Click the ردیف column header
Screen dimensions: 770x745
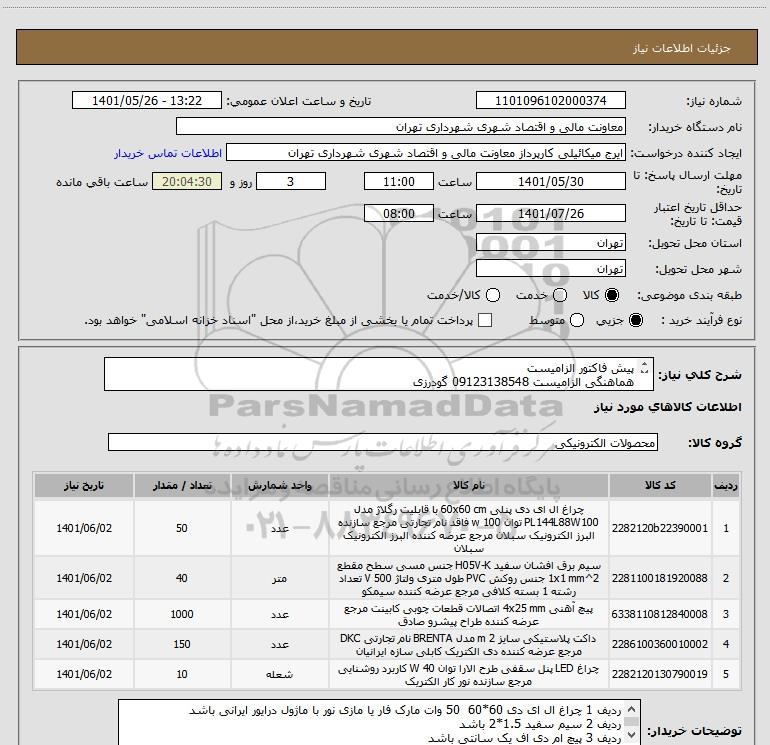pyautogui.click(x=726, y=485)
